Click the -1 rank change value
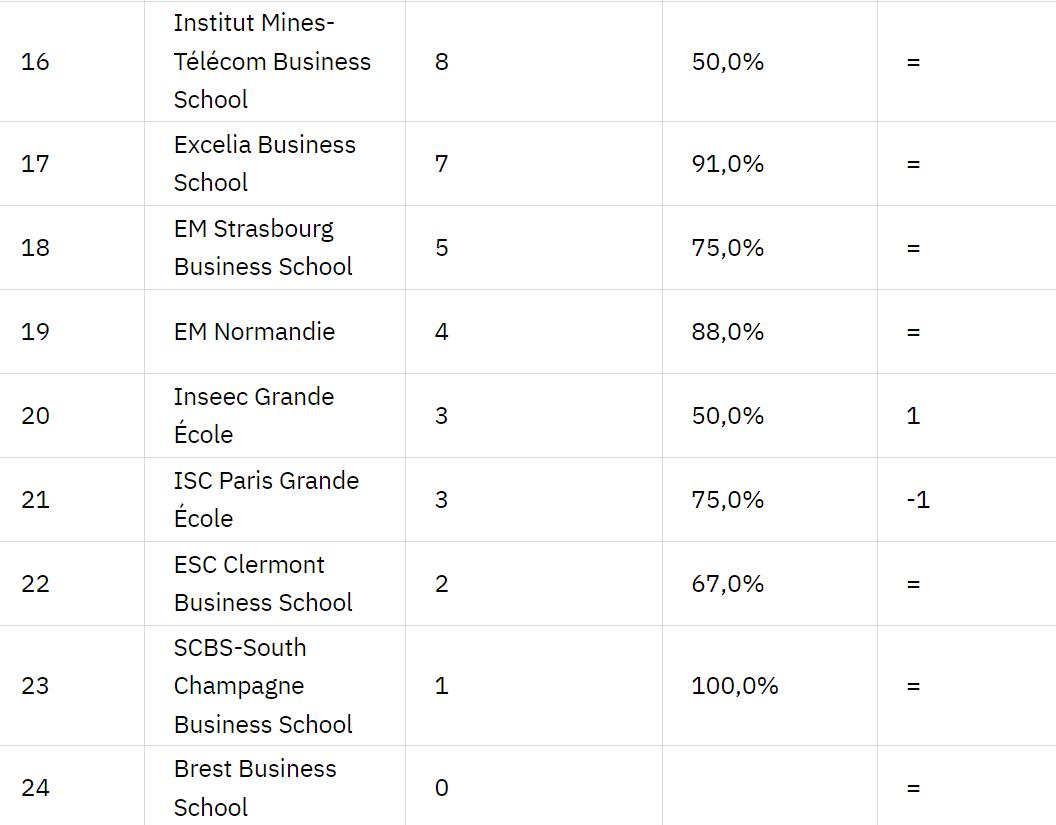 click(918, 500)
